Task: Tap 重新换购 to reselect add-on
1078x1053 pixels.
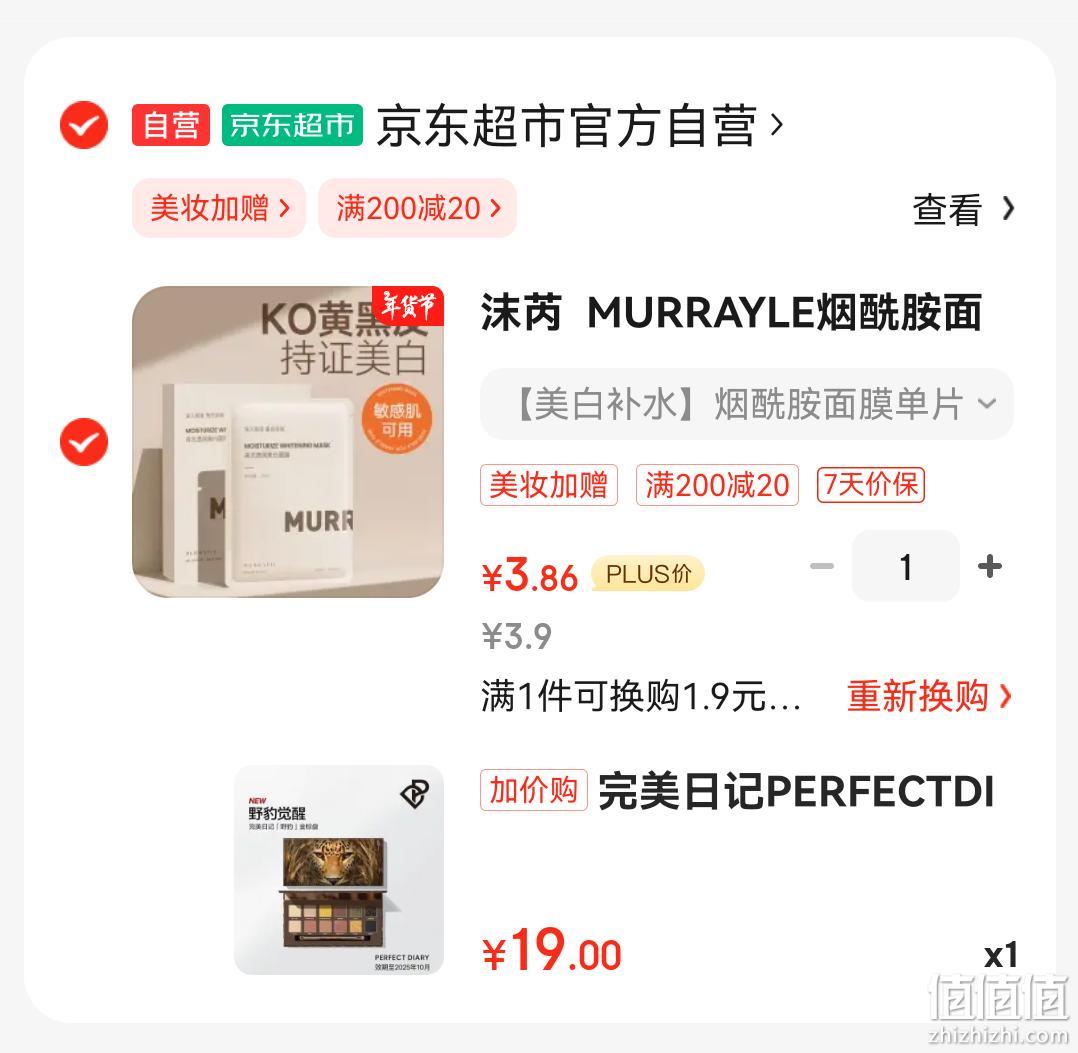Action: tap(929, 696)
